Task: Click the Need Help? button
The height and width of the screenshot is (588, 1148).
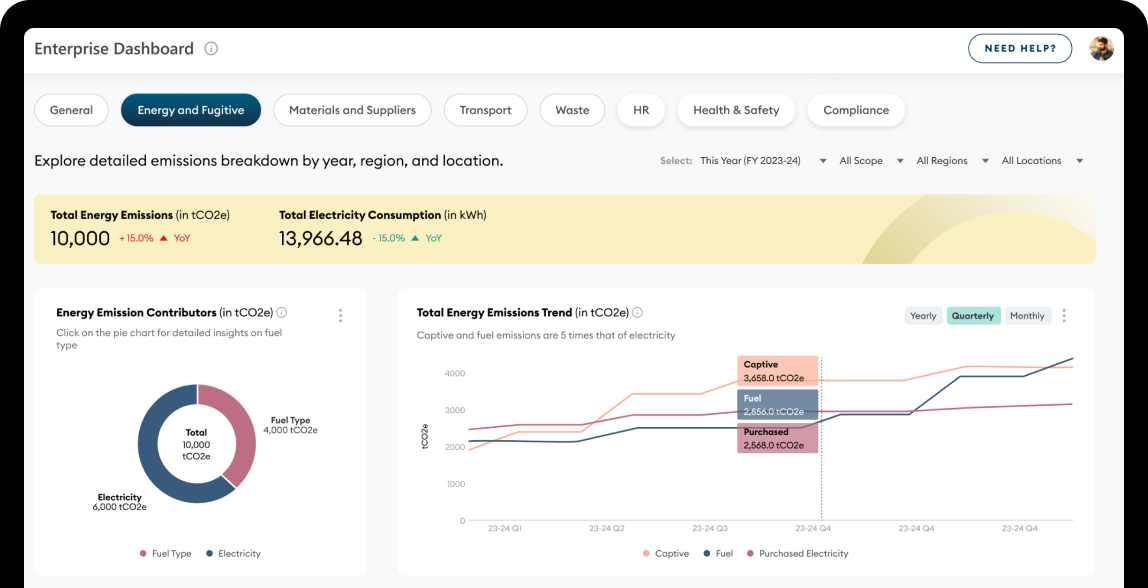Action: coord(1019,49)
